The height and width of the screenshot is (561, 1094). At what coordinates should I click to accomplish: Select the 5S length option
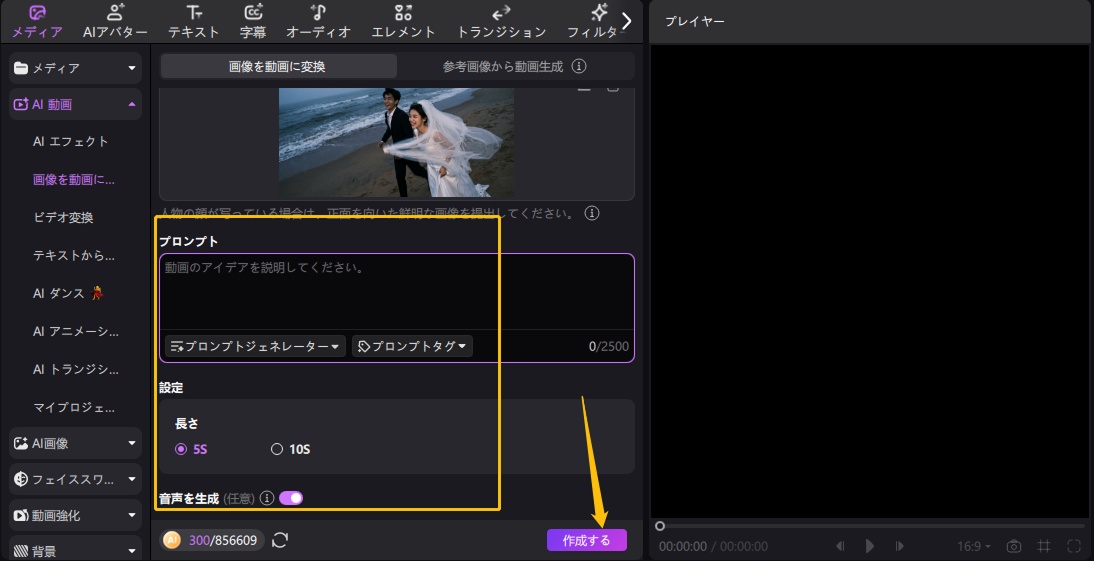[191, 449]
